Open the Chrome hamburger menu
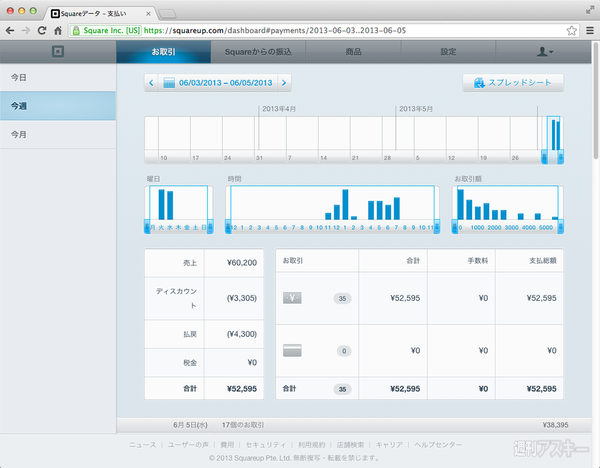Screen dimensions: 600x468 [x=587, y=31]
